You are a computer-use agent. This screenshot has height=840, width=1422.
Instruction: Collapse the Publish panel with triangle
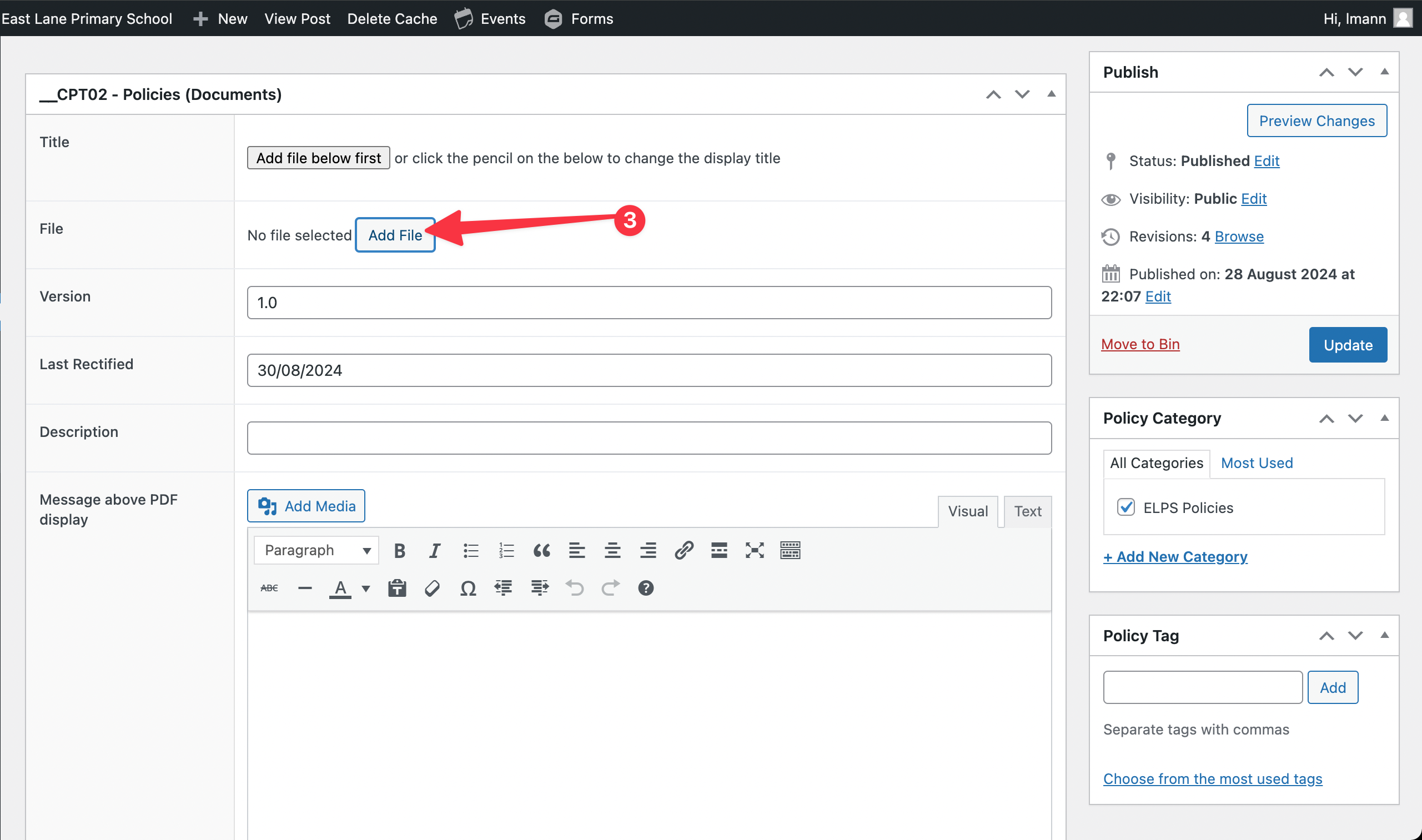pyautogui.click(x=1384, y=72)
